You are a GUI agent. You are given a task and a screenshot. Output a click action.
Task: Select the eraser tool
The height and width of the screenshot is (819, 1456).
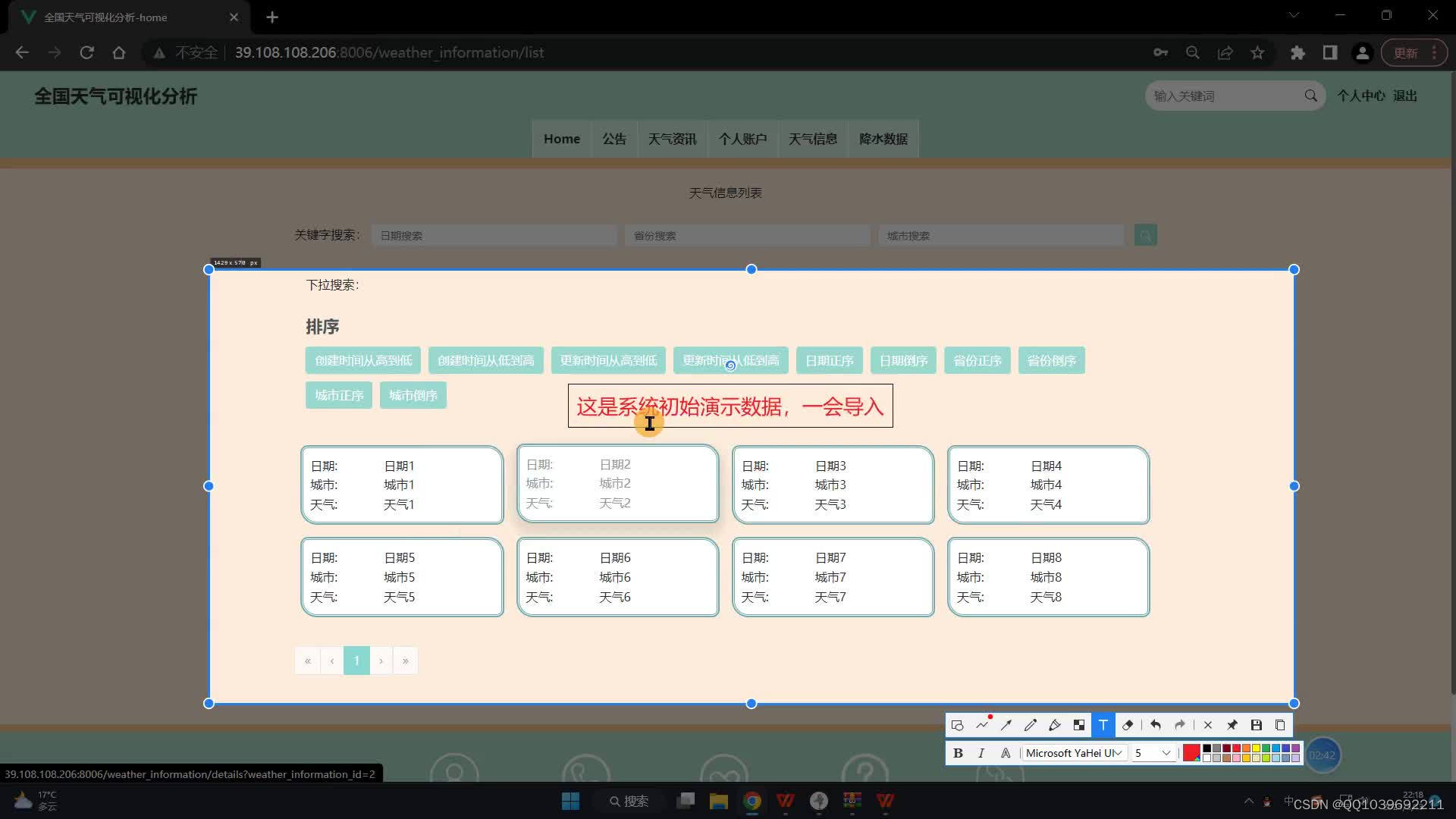(1128, 726)
